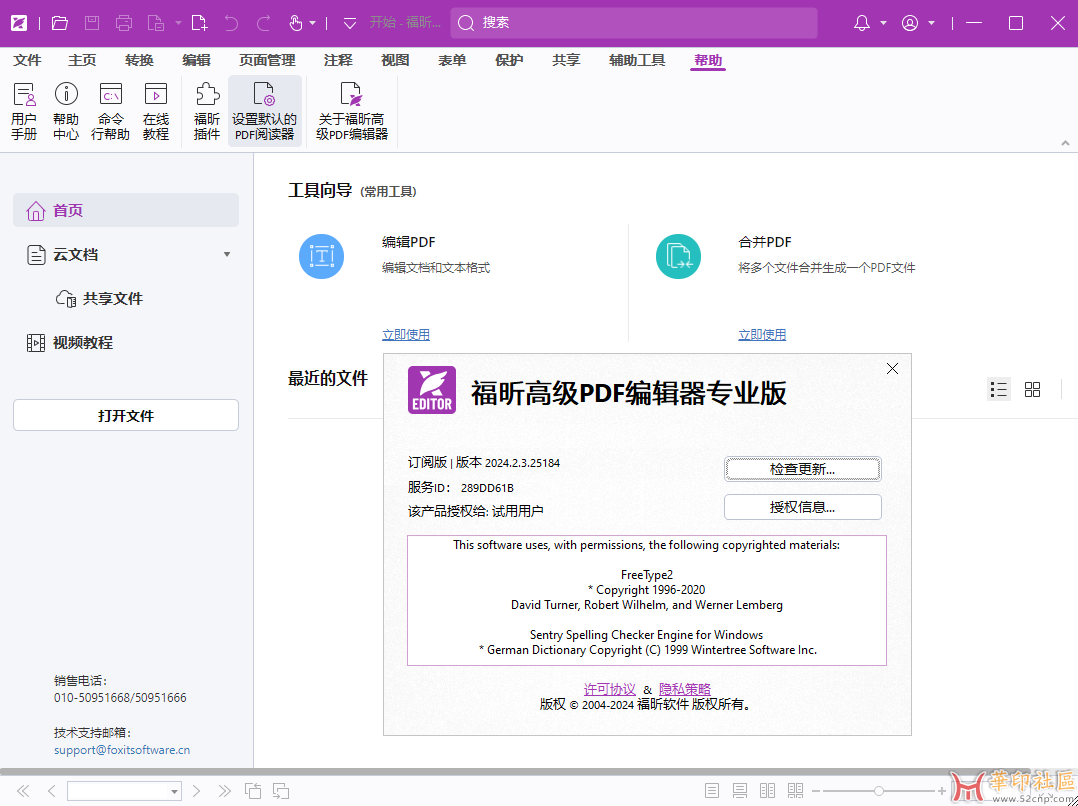Open the 文件 menu

click(28, 60)
